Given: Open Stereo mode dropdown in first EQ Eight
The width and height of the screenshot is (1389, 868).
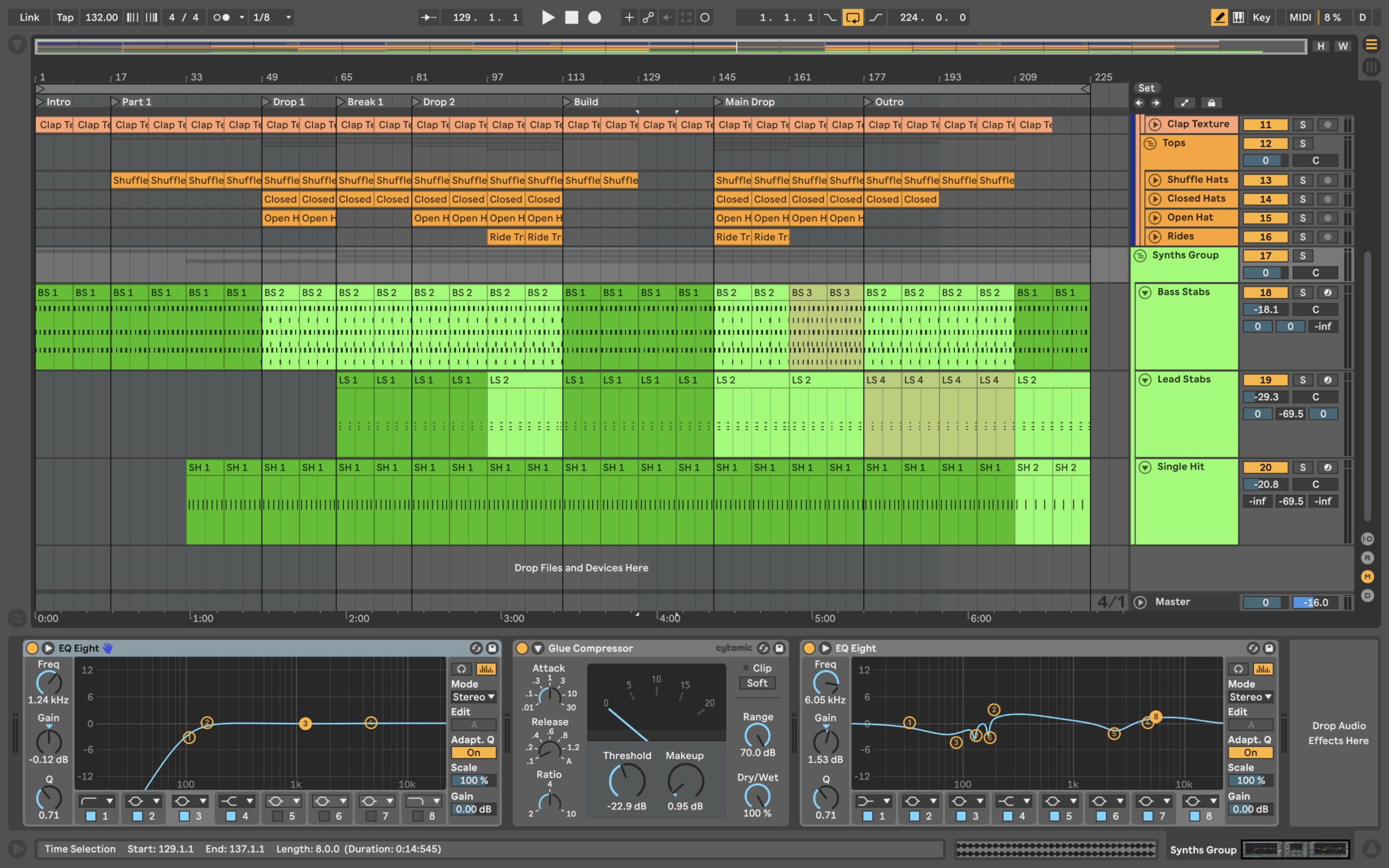Looking at the screenshot, I should [x=473, y=697].
